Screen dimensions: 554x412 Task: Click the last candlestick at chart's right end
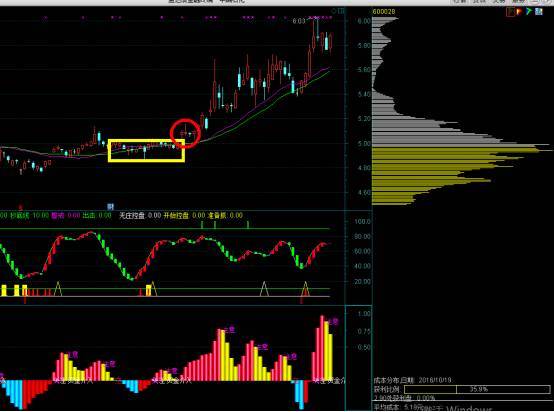(331, 42)
